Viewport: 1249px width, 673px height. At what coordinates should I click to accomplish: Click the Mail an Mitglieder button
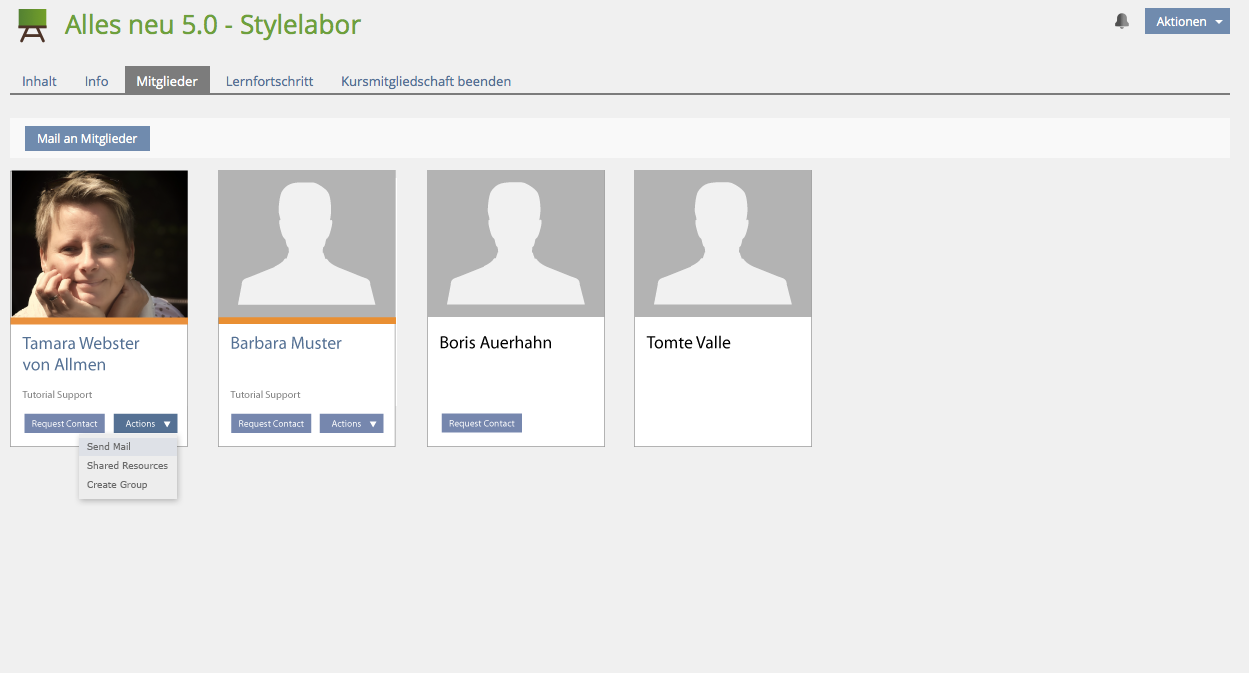[87, 138]
